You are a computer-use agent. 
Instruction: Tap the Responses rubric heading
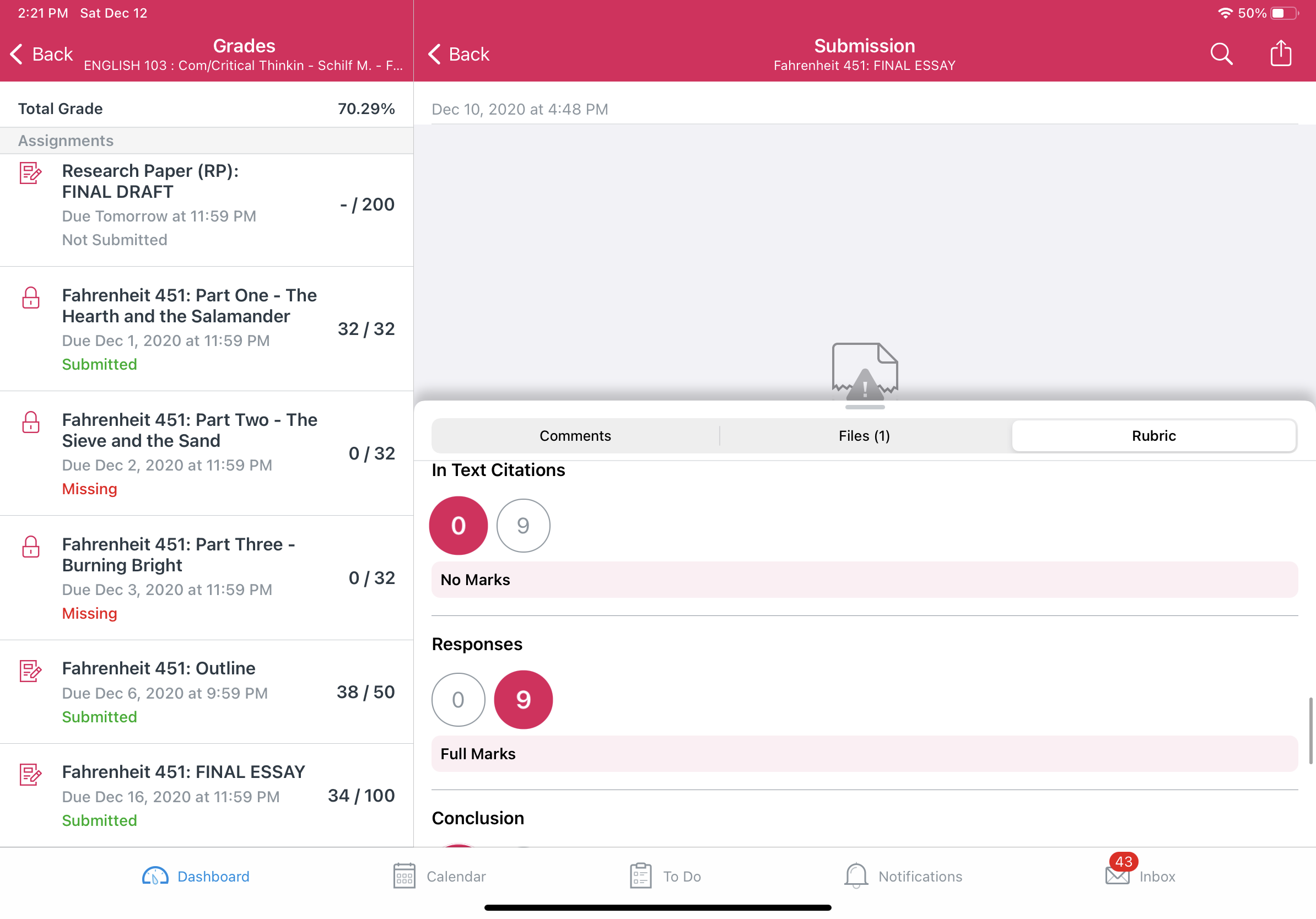tap(477, 644)
